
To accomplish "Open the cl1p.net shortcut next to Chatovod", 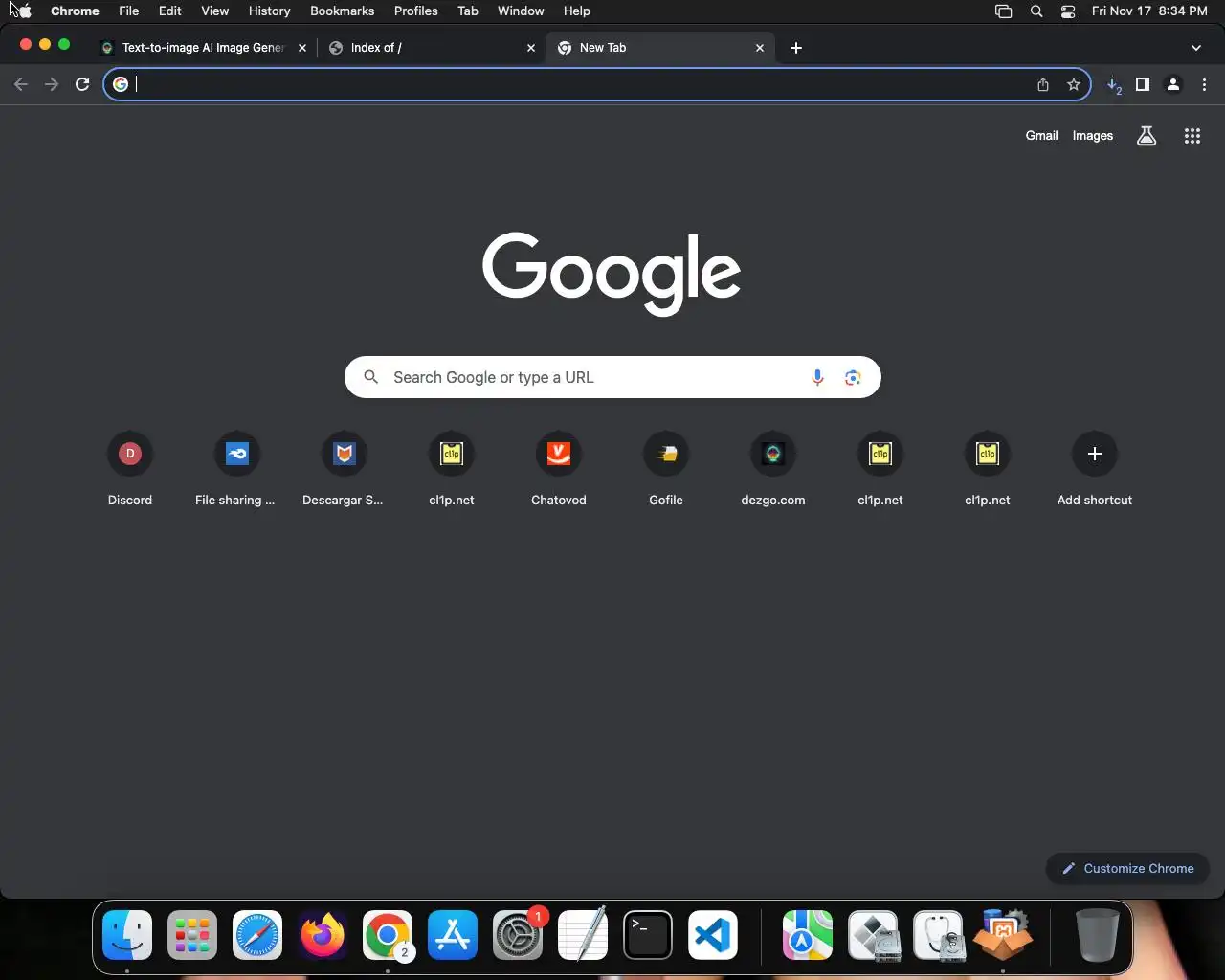I will tap(452, 469).
